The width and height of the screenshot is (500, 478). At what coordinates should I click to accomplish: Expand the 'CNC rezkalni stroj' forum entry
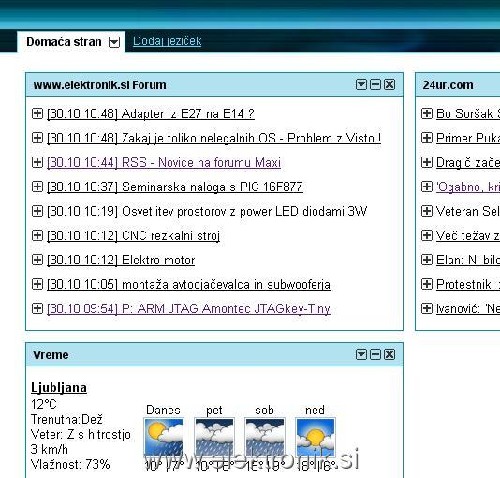37,235
